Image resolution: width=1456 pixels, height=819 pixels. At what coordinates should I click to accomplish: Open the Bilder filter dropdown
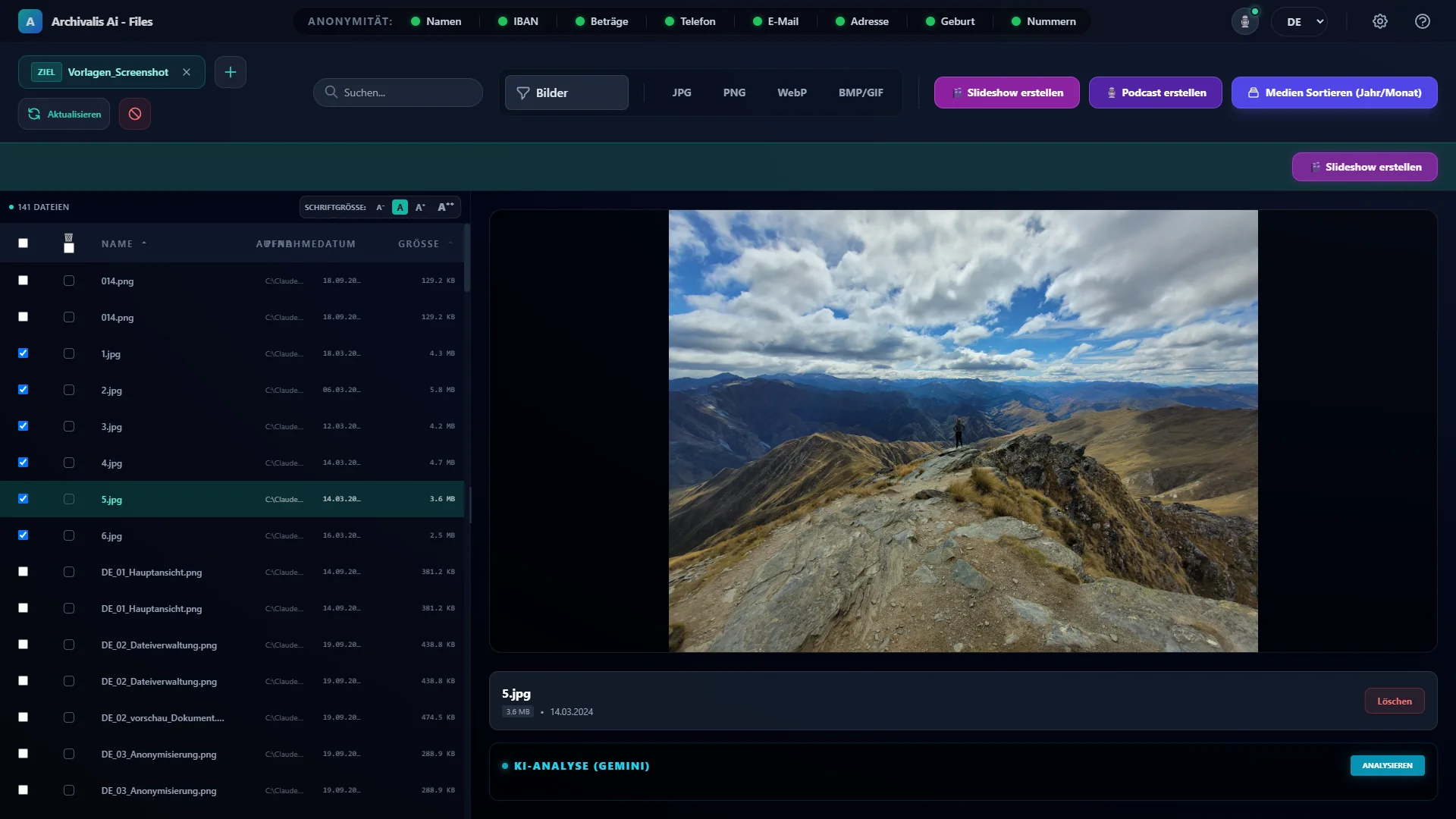(x=566, y=93)
